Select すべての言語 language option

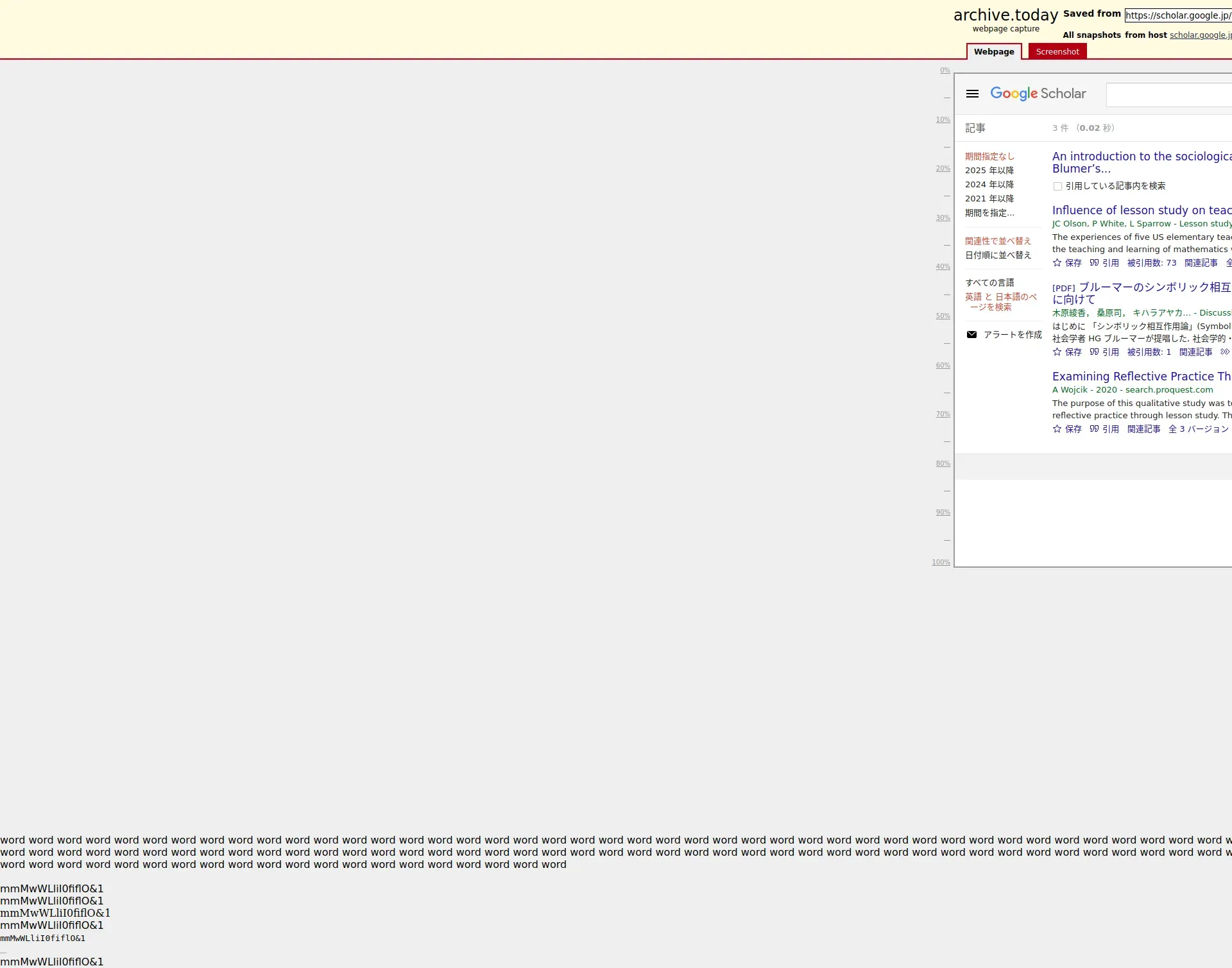coord(989,283)
